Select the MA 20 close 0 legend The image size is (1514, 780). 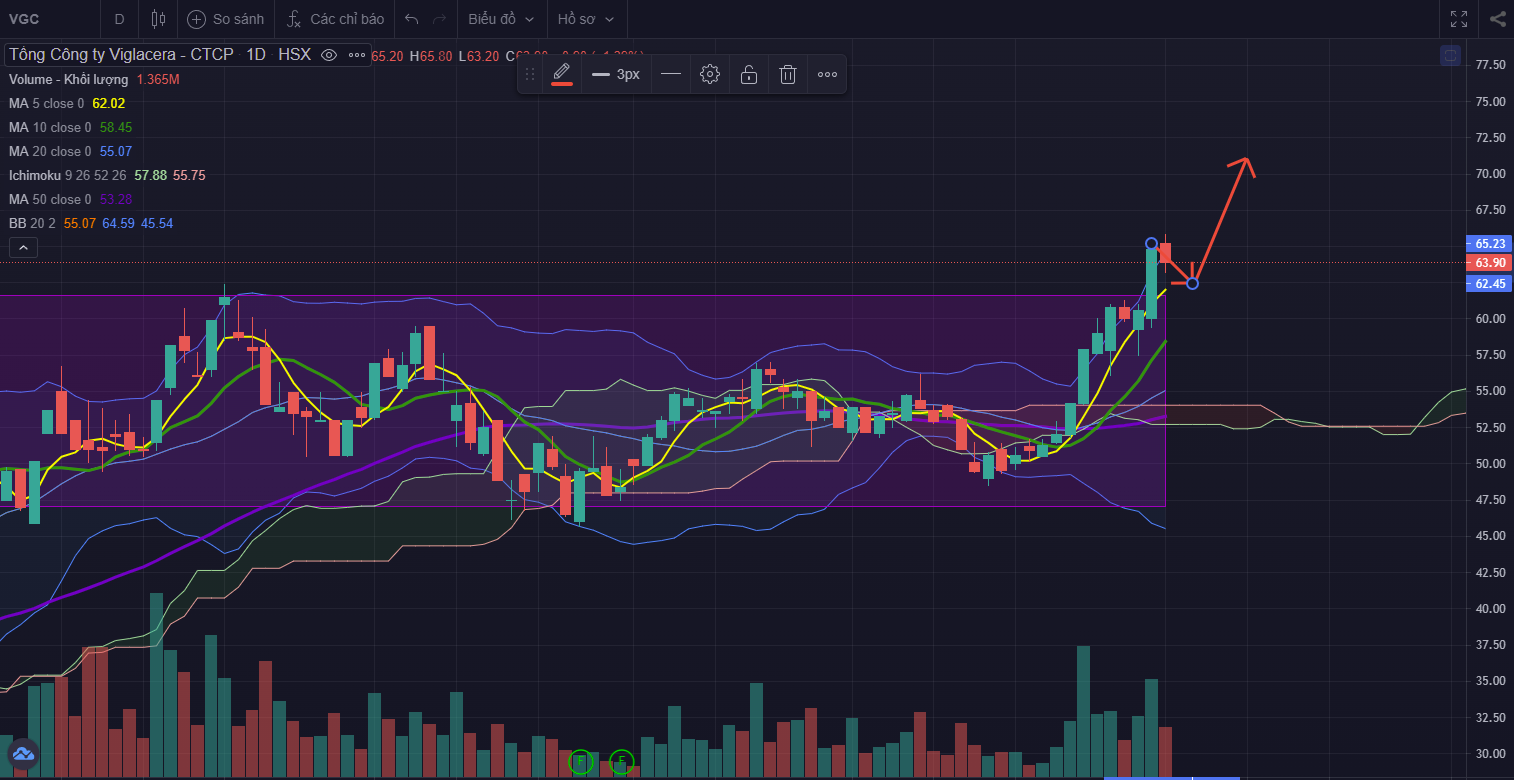tap(50, 151)
